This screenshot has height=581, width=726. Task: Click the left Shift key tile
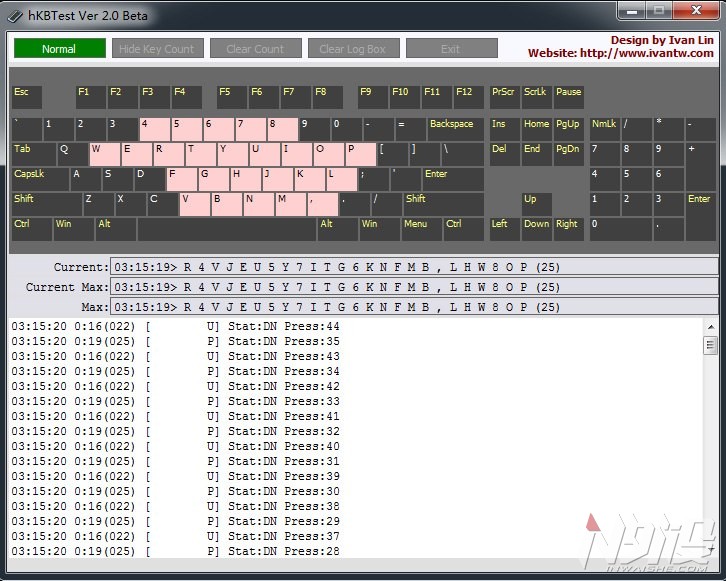click(x=47, y=204)
